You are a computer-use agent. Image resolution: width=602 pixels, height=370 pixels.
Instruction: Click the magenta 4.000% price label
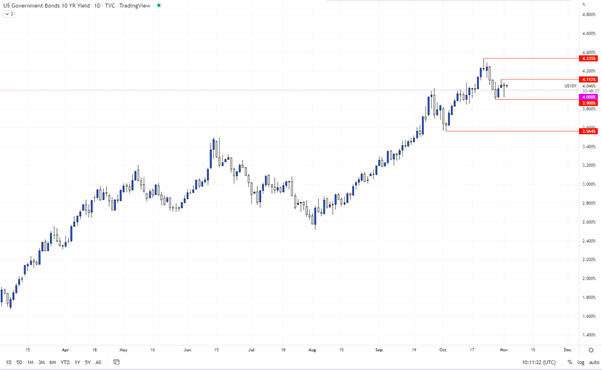[x=589, y=97]
